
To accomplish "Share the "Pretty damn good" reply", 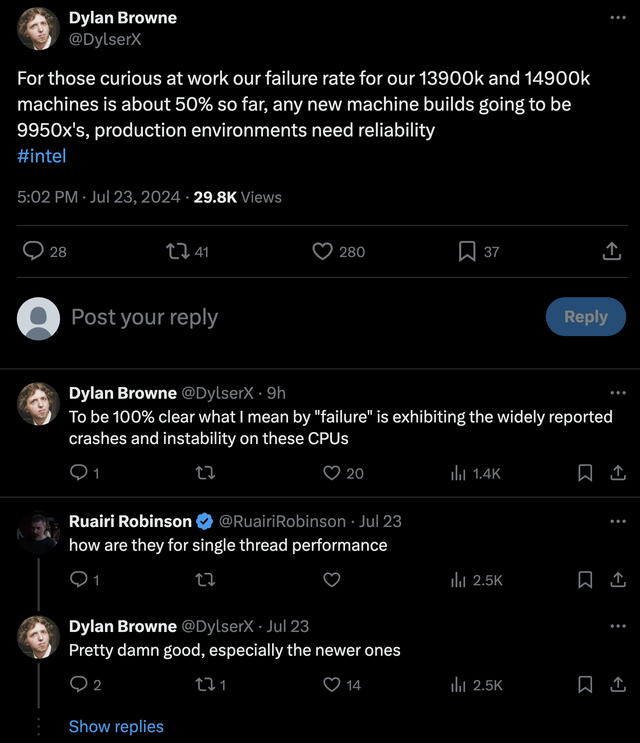I will tap(617, 685).
